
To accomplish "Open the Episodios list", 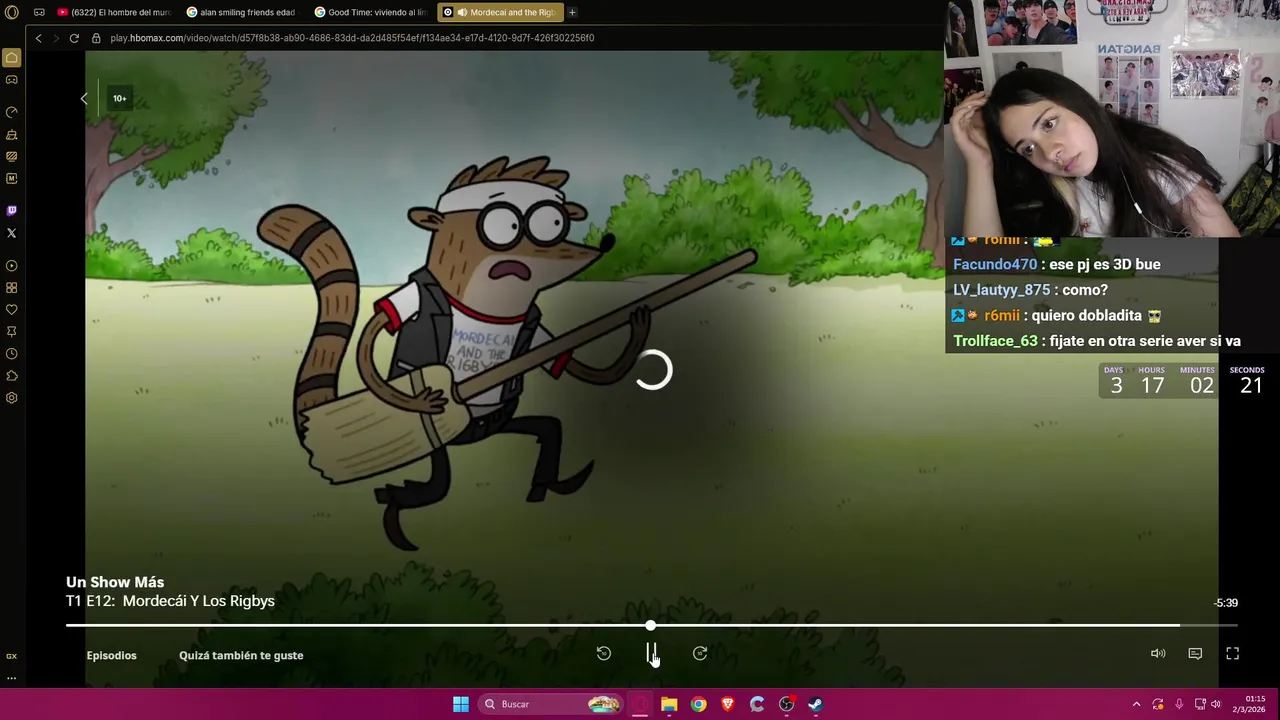I will click(x=112, y=655).
